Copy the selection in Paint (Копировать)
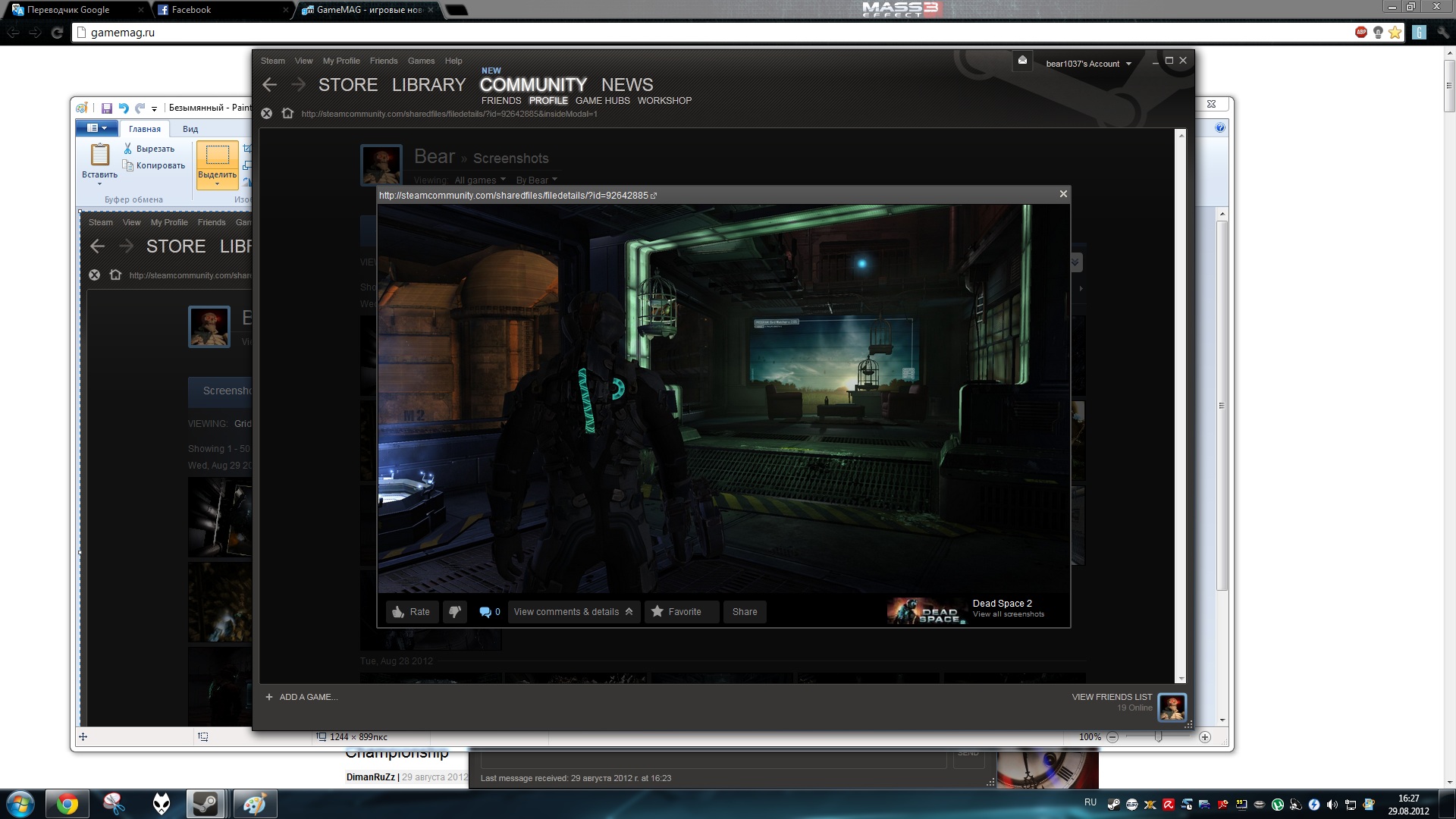 click(x=154, y=165)
